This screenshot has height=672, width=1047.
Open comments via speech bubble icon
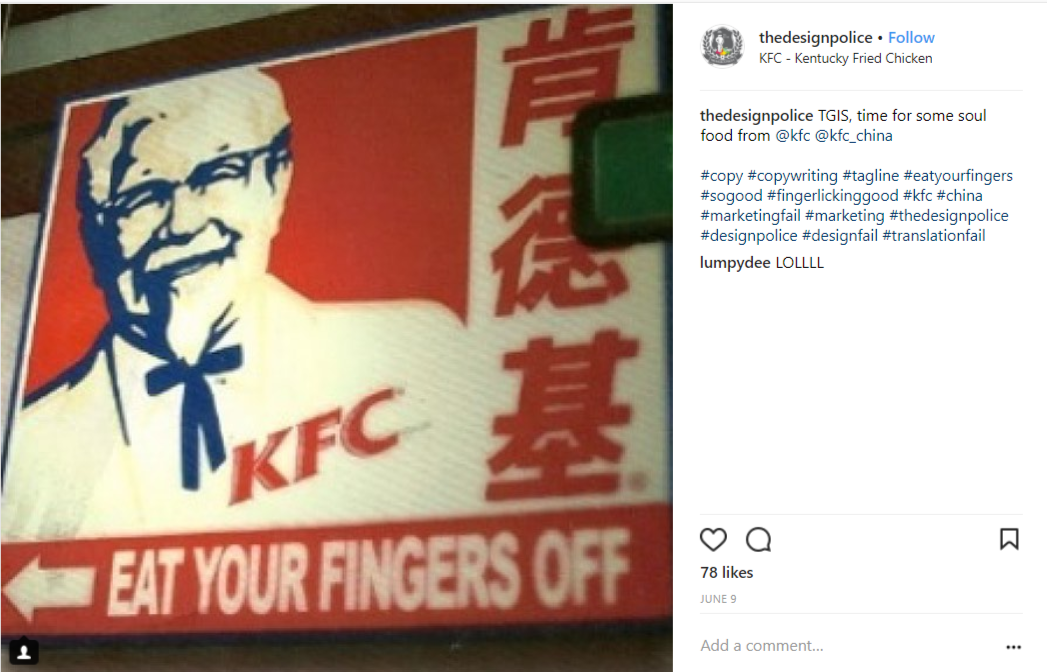tap(759, 539)
